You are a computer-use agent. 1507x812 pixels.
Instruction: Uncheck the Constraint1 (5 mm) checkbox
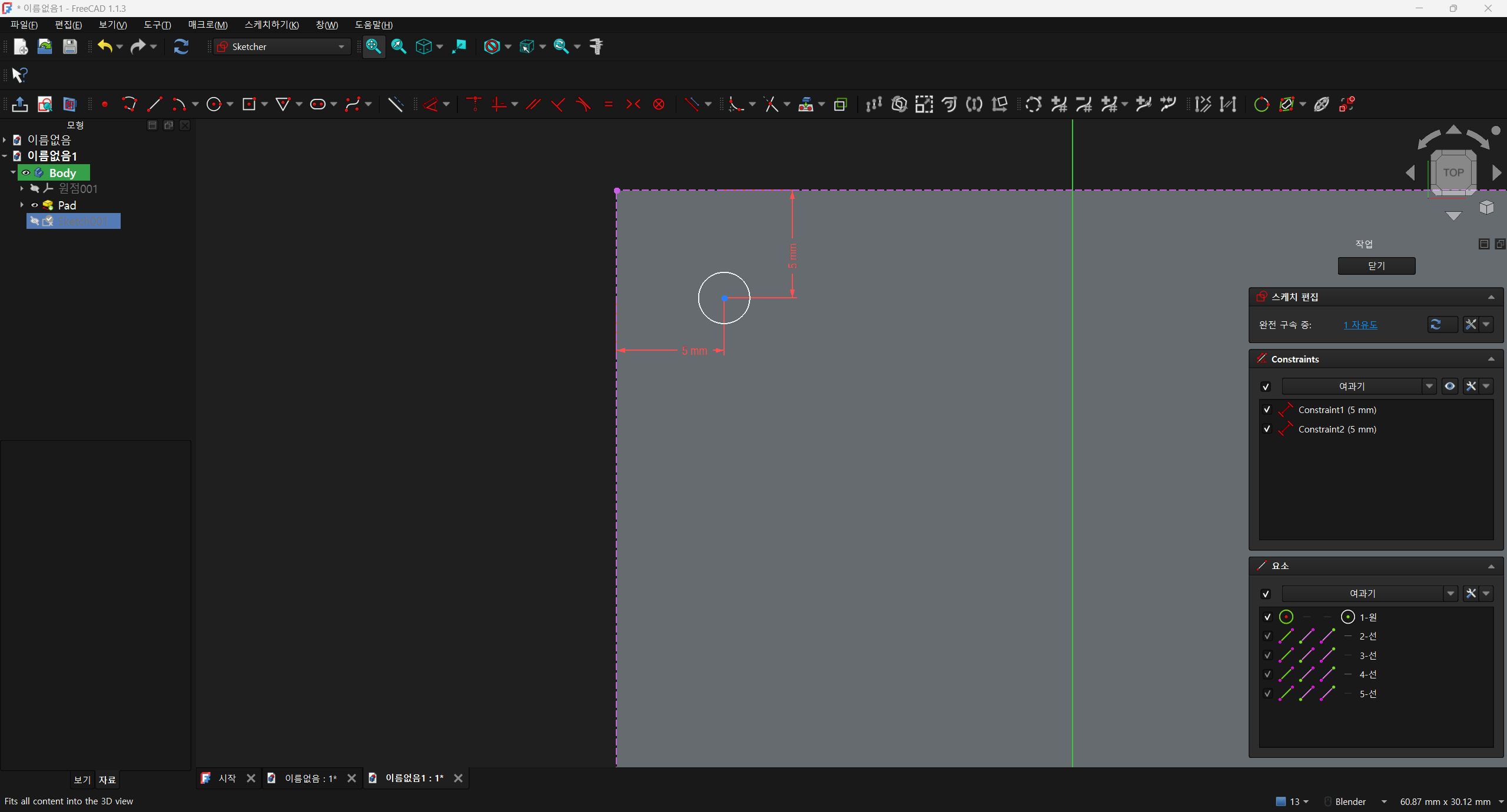(x=1267, y=410)
